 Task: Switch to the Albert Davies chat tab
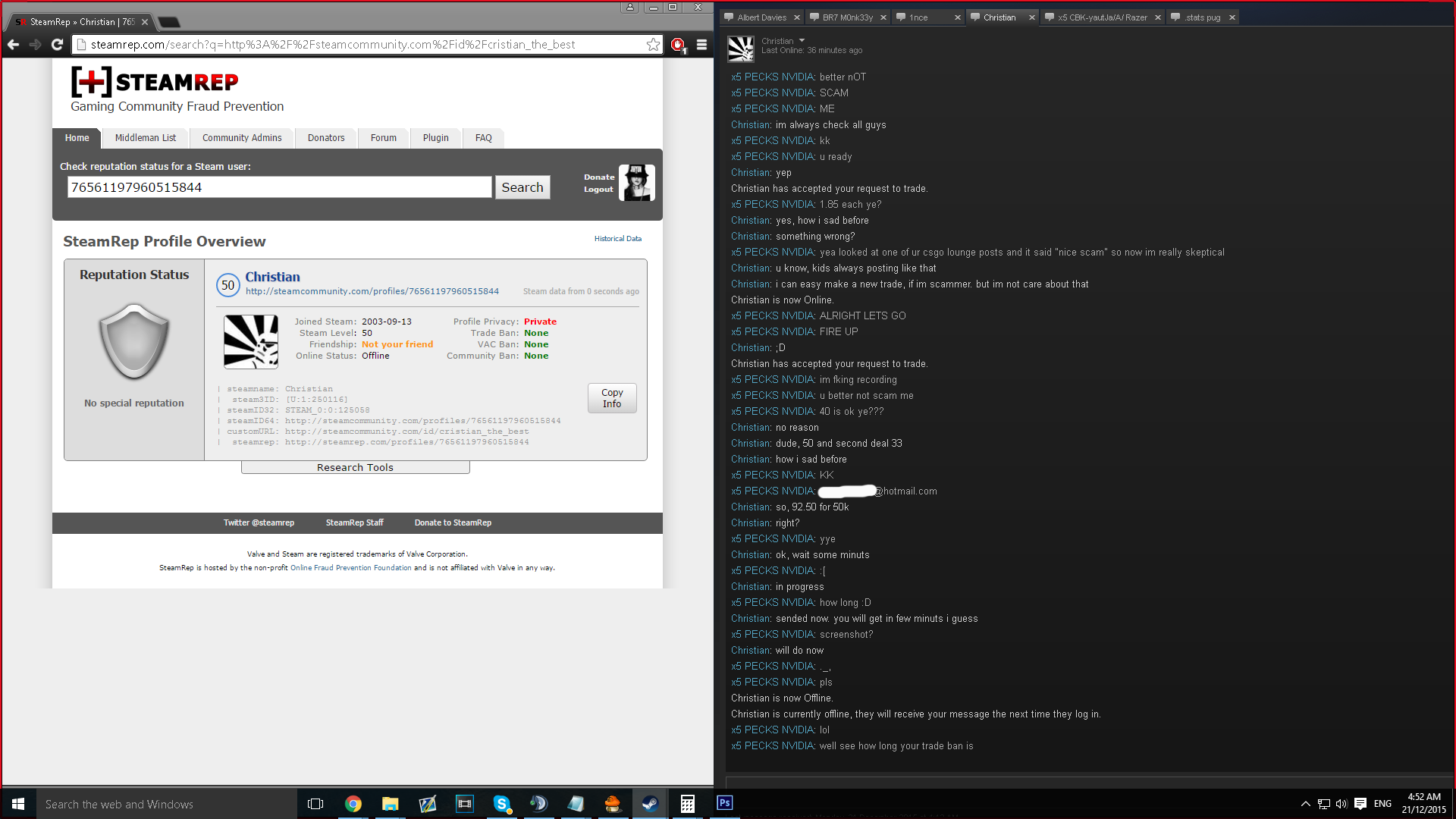(761, 17)
